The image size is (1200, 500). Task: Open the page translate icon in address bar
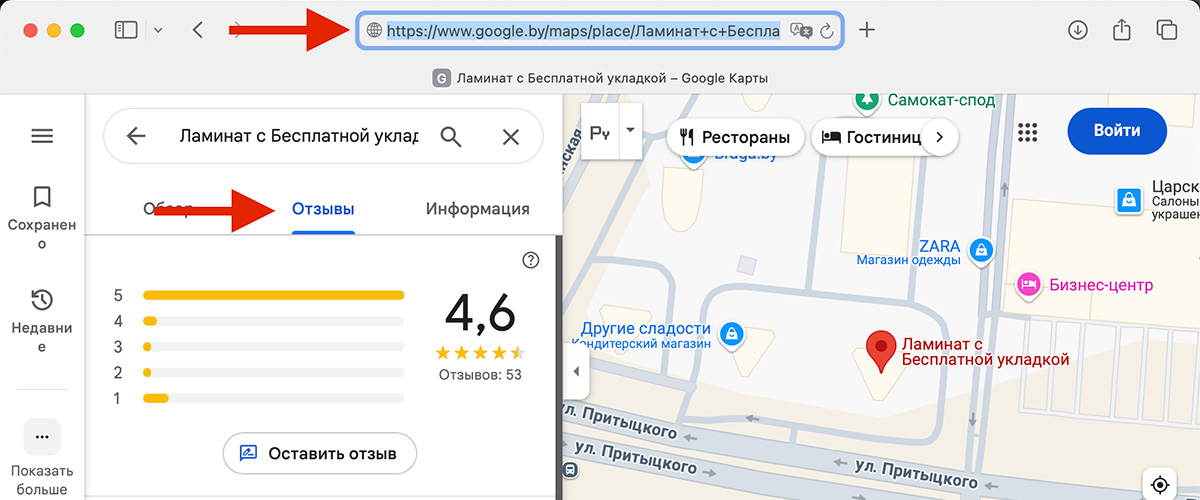(800, 30)
